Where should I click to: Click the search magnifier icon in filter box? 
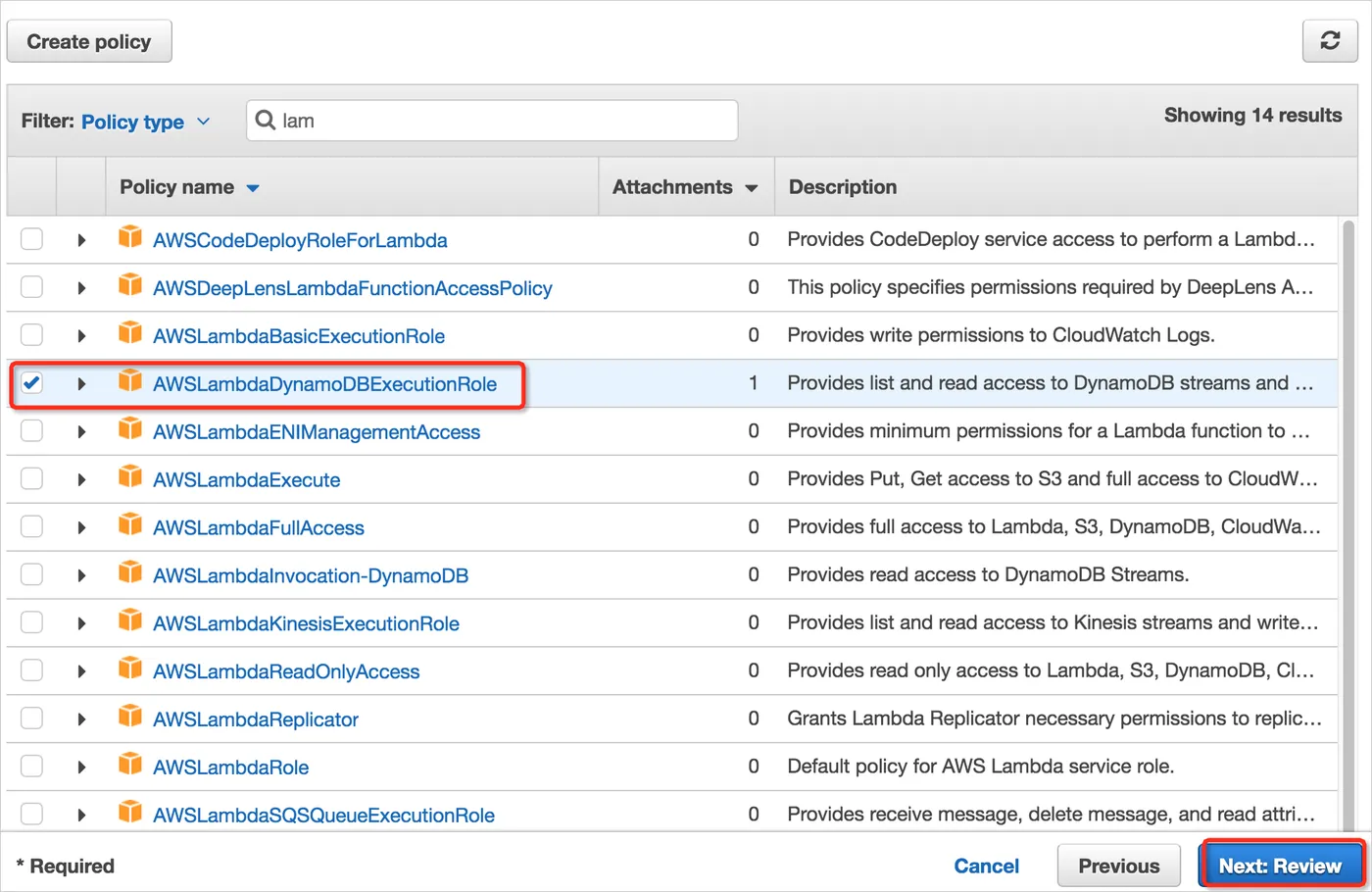tap(265, 121)
